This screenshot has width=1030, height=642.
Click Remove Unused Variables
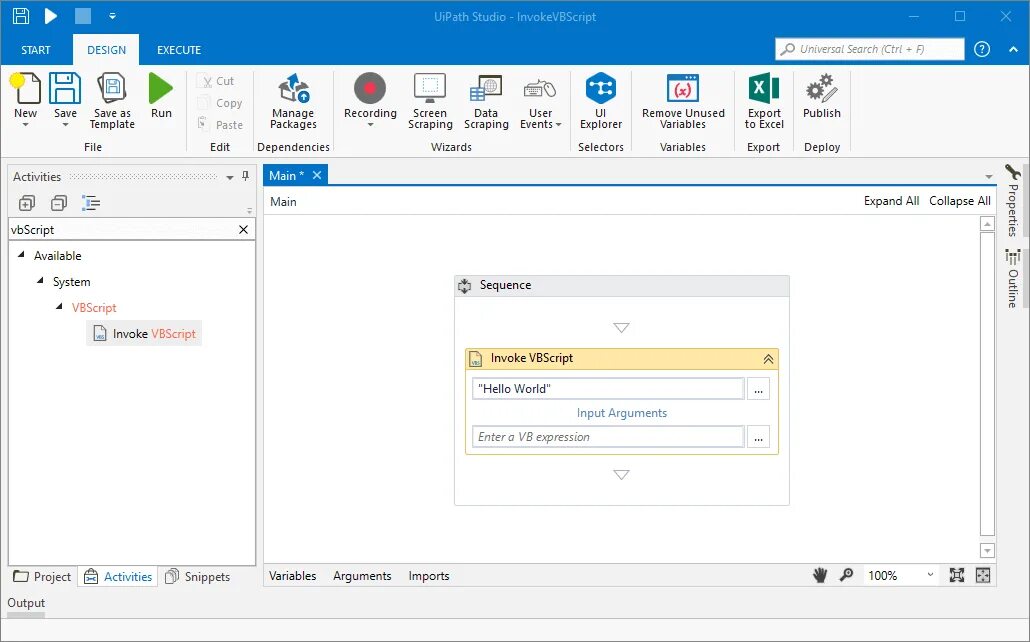point(683,101)
